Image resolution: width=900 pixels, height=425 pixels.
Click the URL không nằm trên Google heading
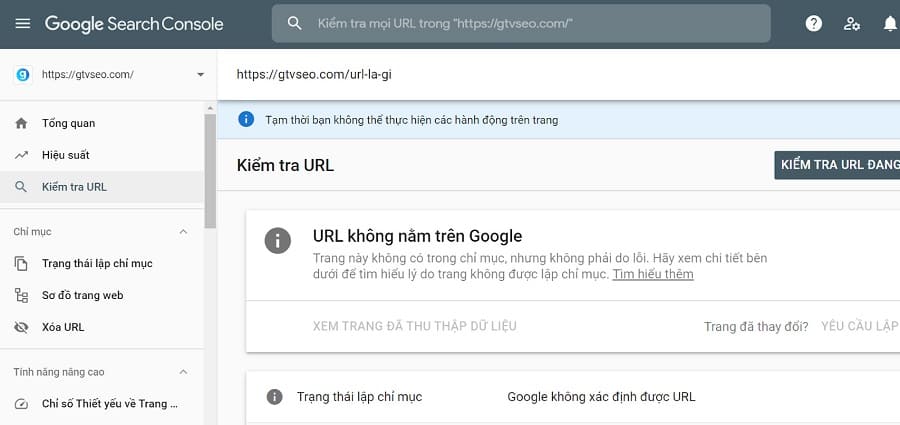pos(417,236)
